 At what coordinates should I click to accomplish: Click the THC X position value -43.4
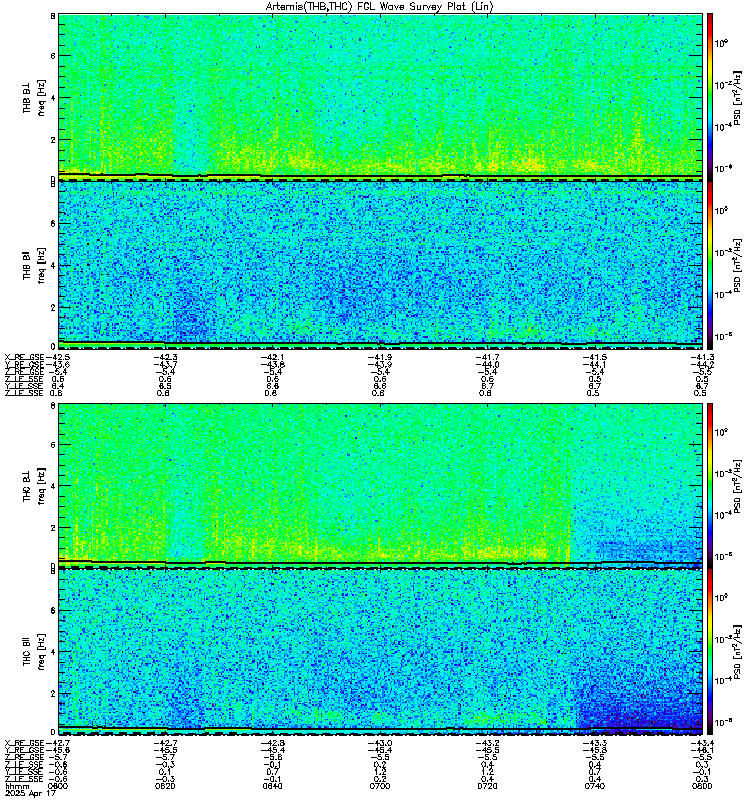pyautogui.click(x=702, y=743)
